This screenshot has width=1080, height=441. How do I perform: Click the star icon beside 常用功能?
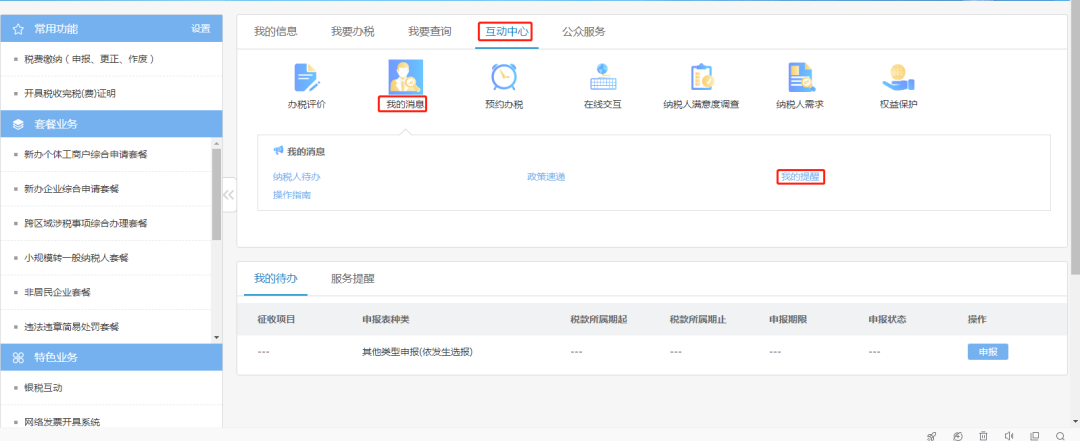click(19, 29)
